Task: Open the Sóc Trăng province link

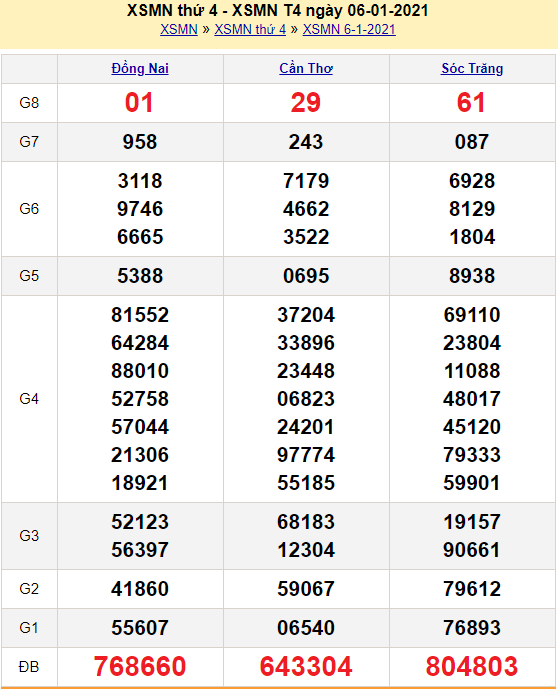Action: [472, 69]
